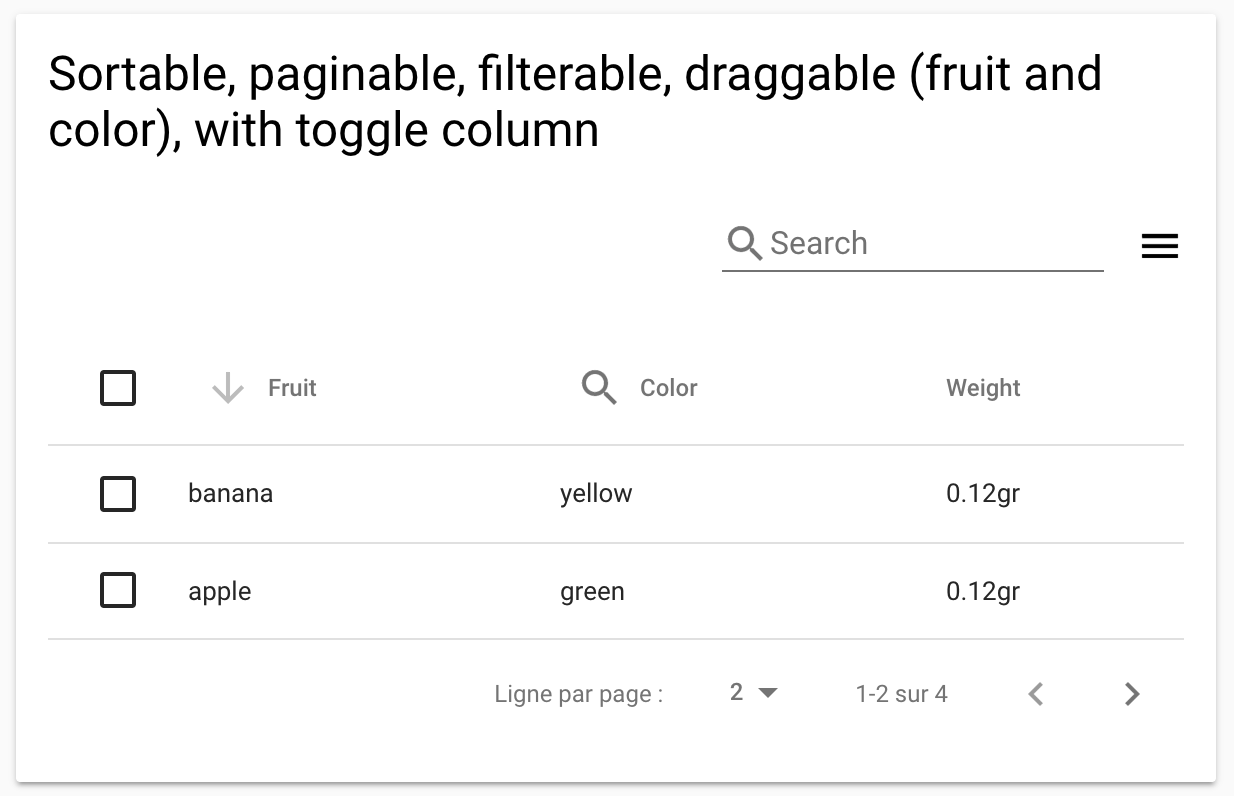Click the Fruit column sort arrow
Image resolution: width=1234 pixels, height=796 pixels.
pyautogui.click(x=228, y=388)
